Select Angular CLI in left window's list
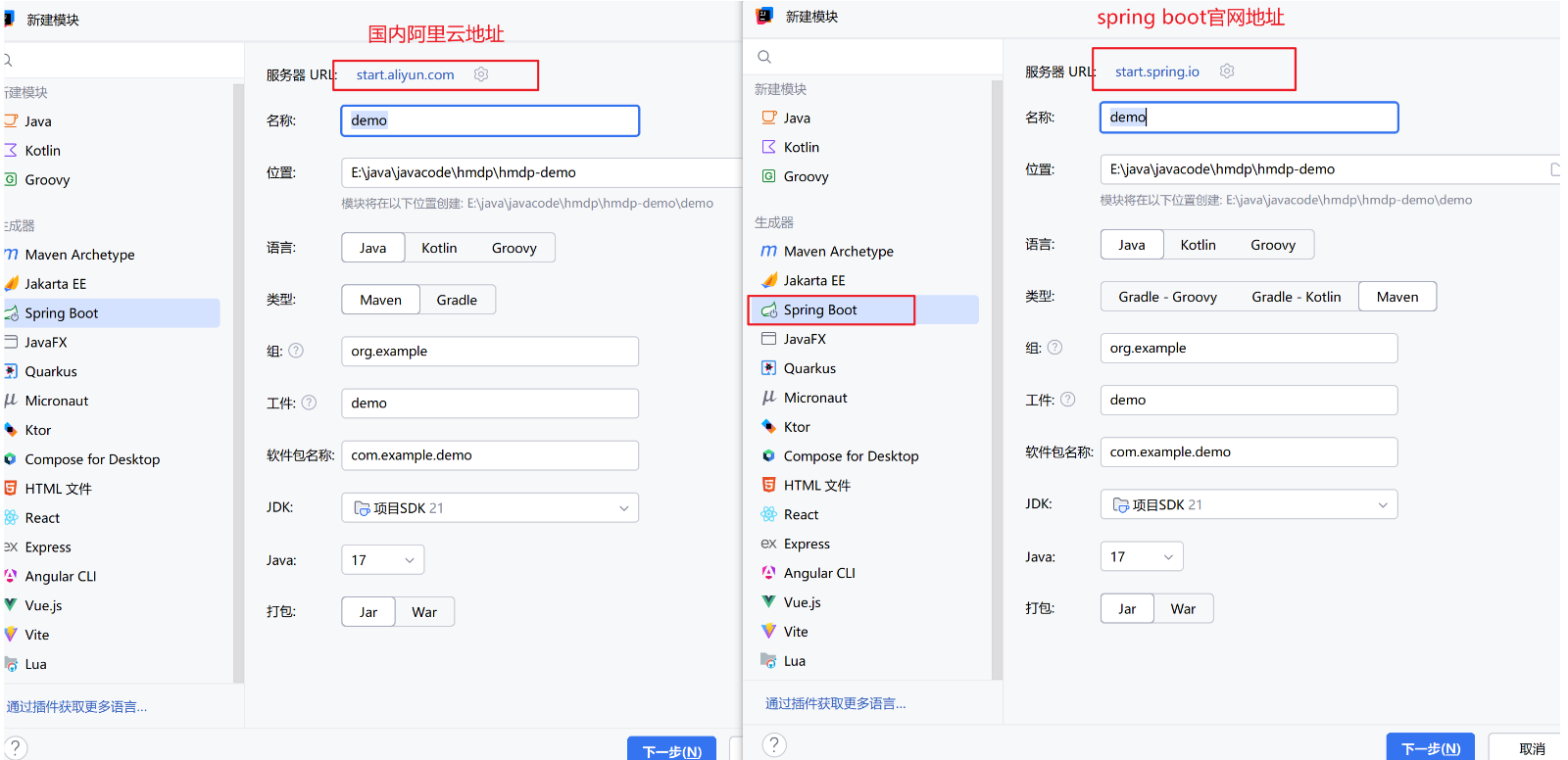This screenshot has width=1568, height=760. click(112, 577)
